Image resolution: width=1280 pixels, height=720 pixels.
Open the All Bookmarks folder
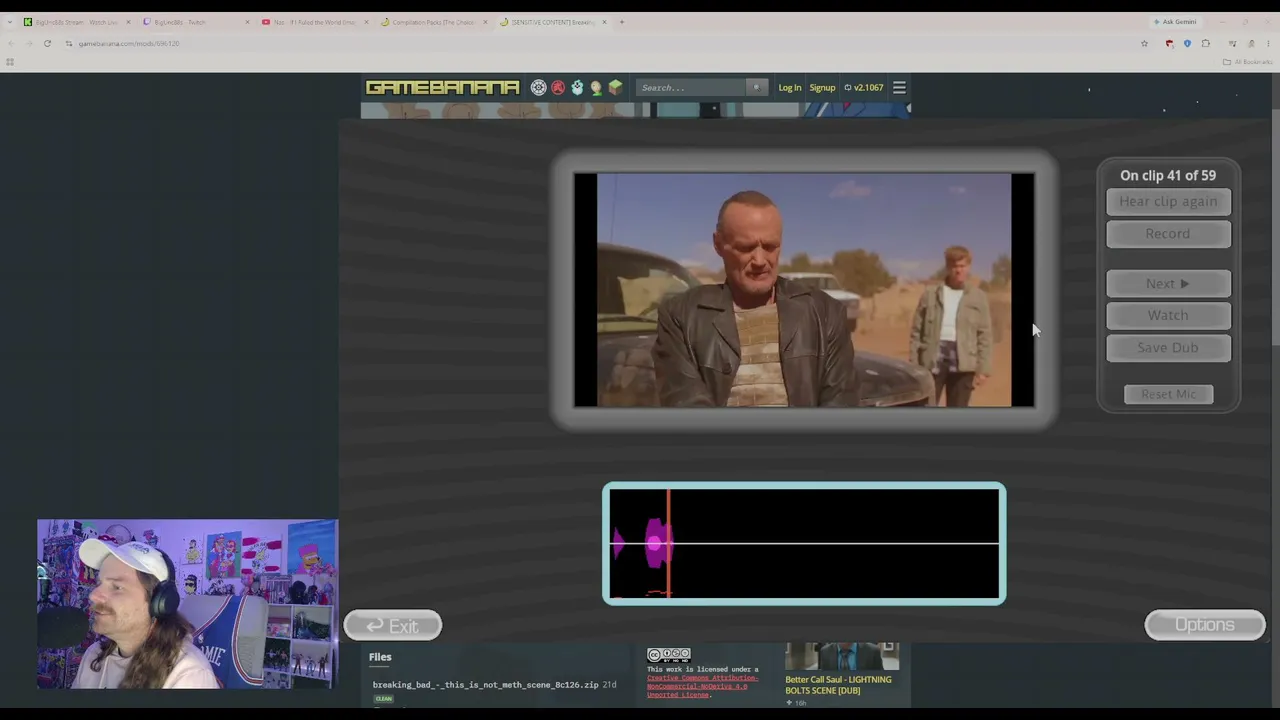1248,62
